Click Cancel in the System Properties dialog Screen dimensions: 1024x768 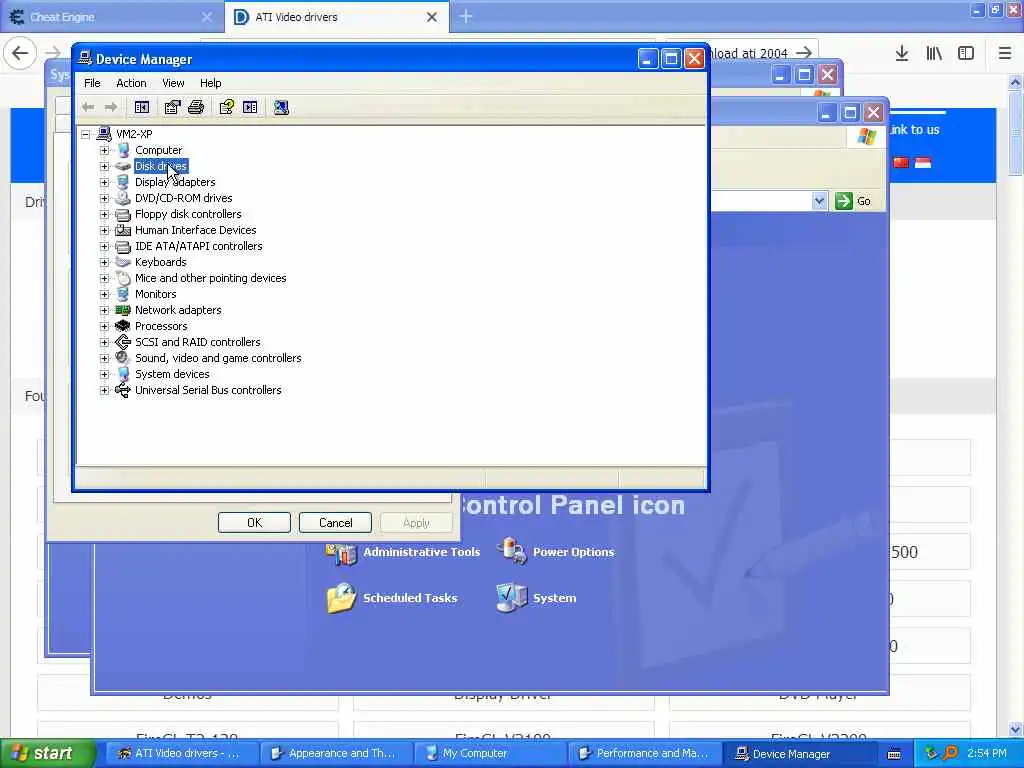pos(336,522)
